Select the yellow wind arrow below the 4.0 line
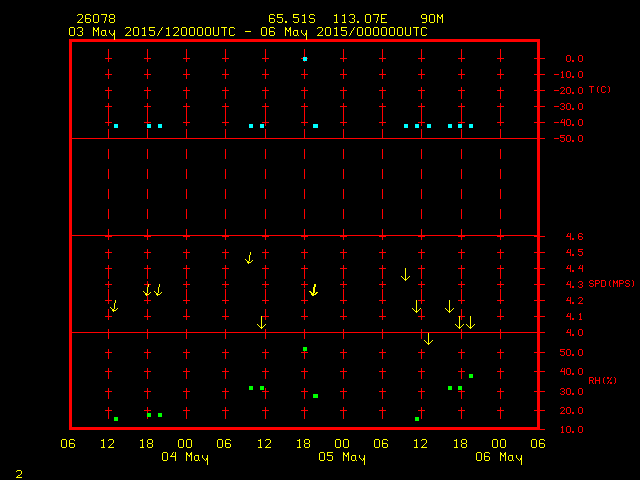 pos(428,339)
